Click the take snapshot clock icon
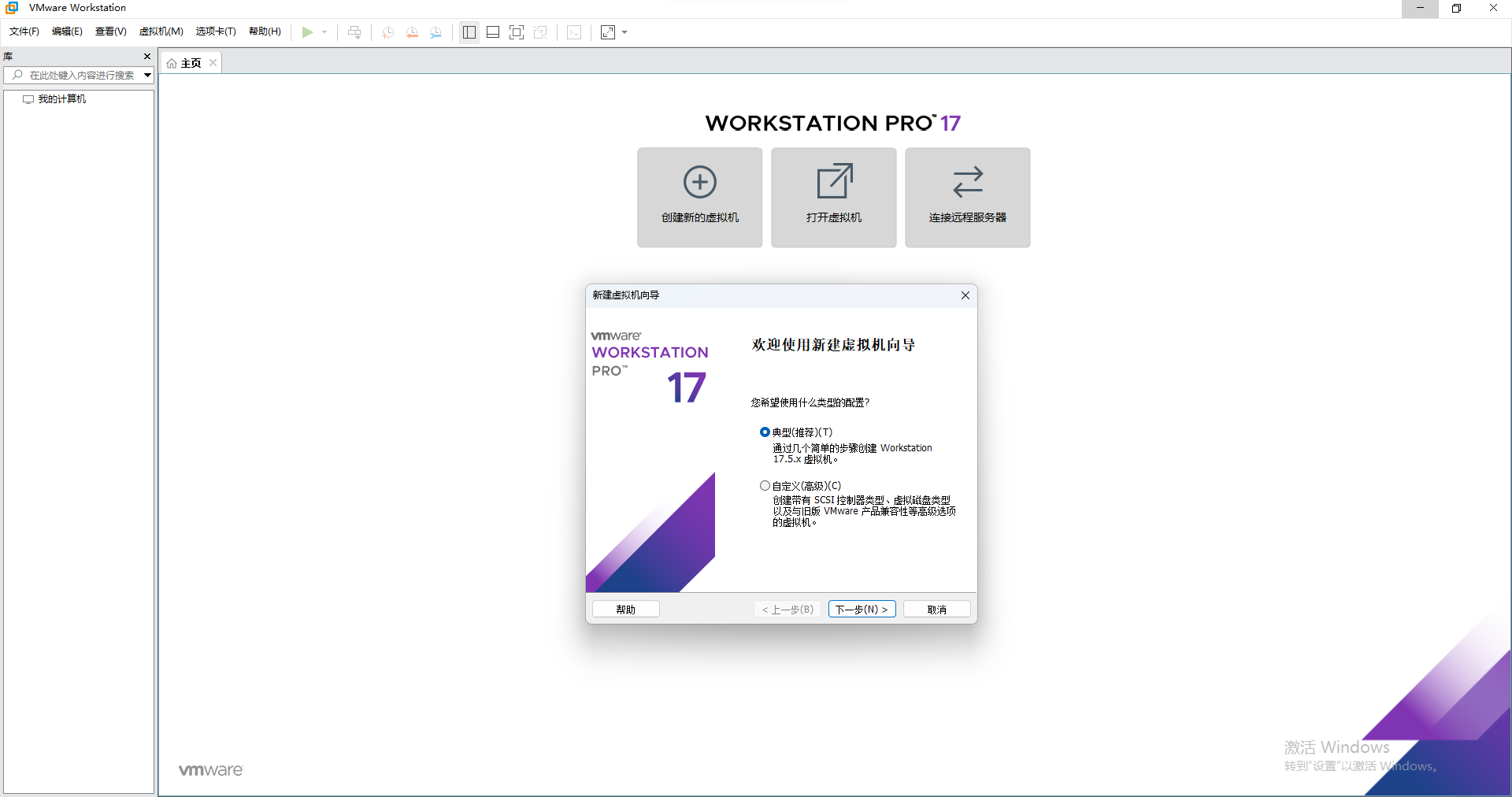 387,32
